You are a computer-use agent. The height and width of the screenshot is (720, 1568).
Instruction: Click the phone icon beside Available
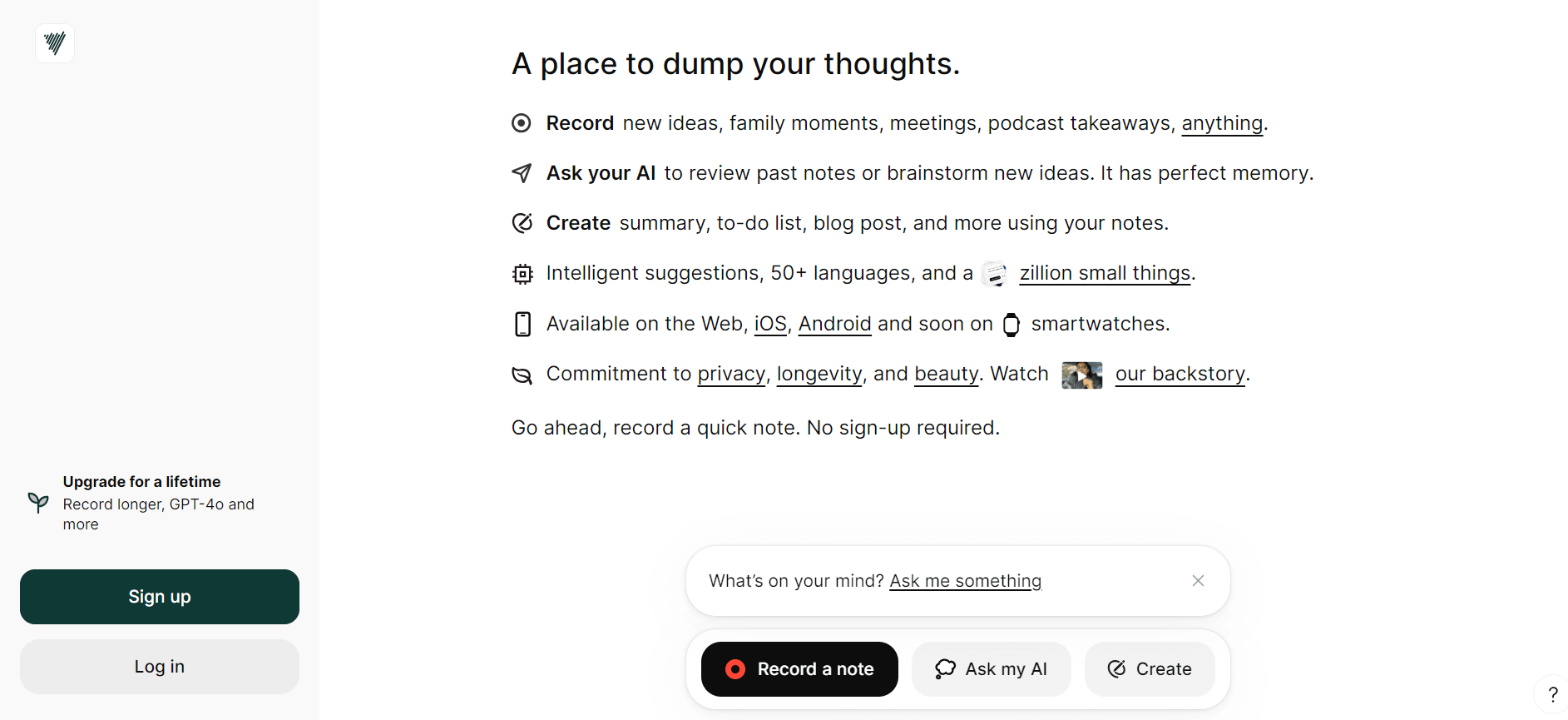point(522,324)
